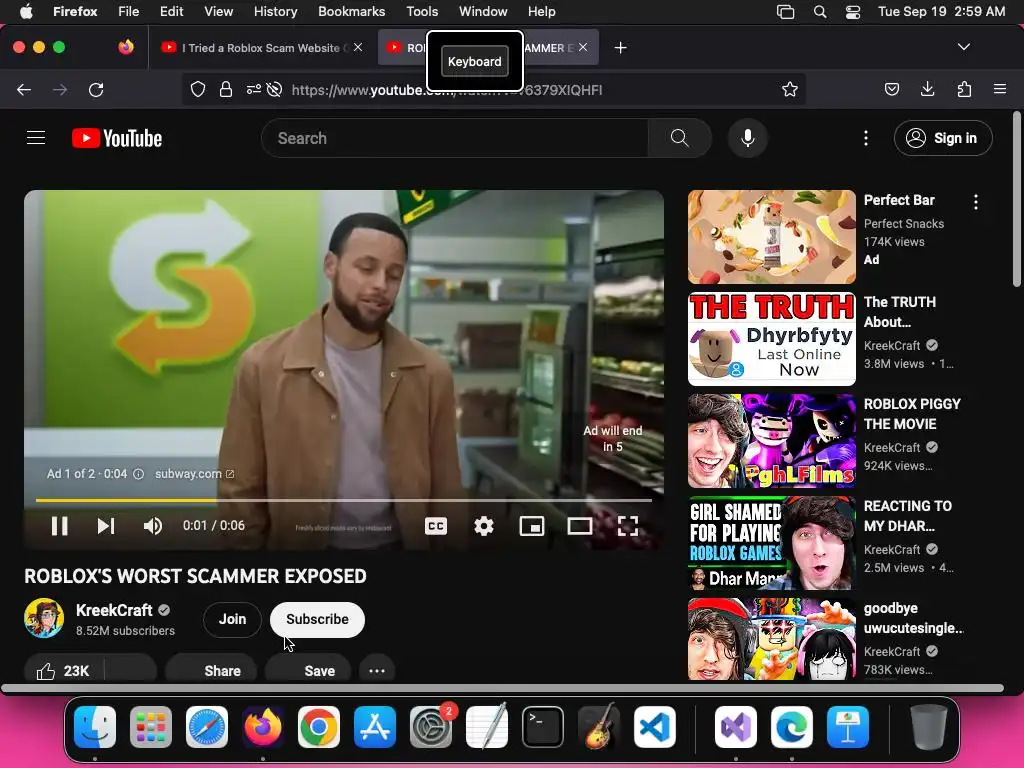Viewport: 1024px width, 768px height.
Task: Enter fullscreen mode icon
Action: 628,526
